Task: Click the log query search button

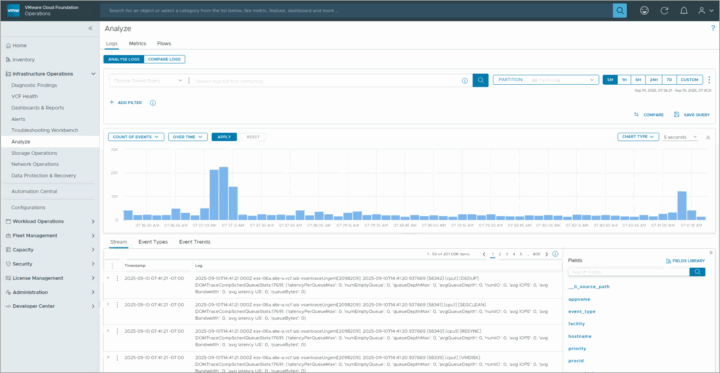Action: pyautogui.click(x=480, y=80)
